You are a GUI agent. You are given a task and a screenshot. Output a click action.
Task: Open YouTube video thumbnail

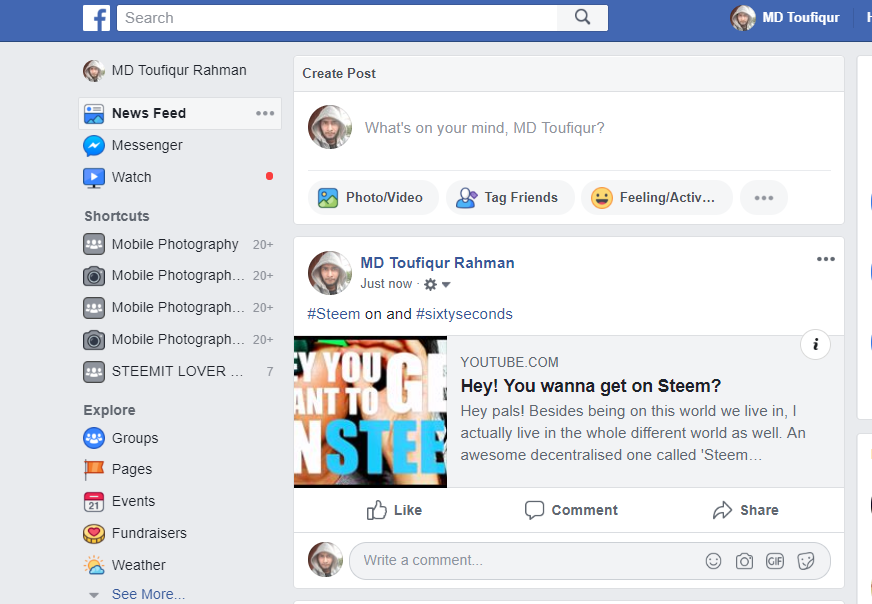(x=370, y=412)
